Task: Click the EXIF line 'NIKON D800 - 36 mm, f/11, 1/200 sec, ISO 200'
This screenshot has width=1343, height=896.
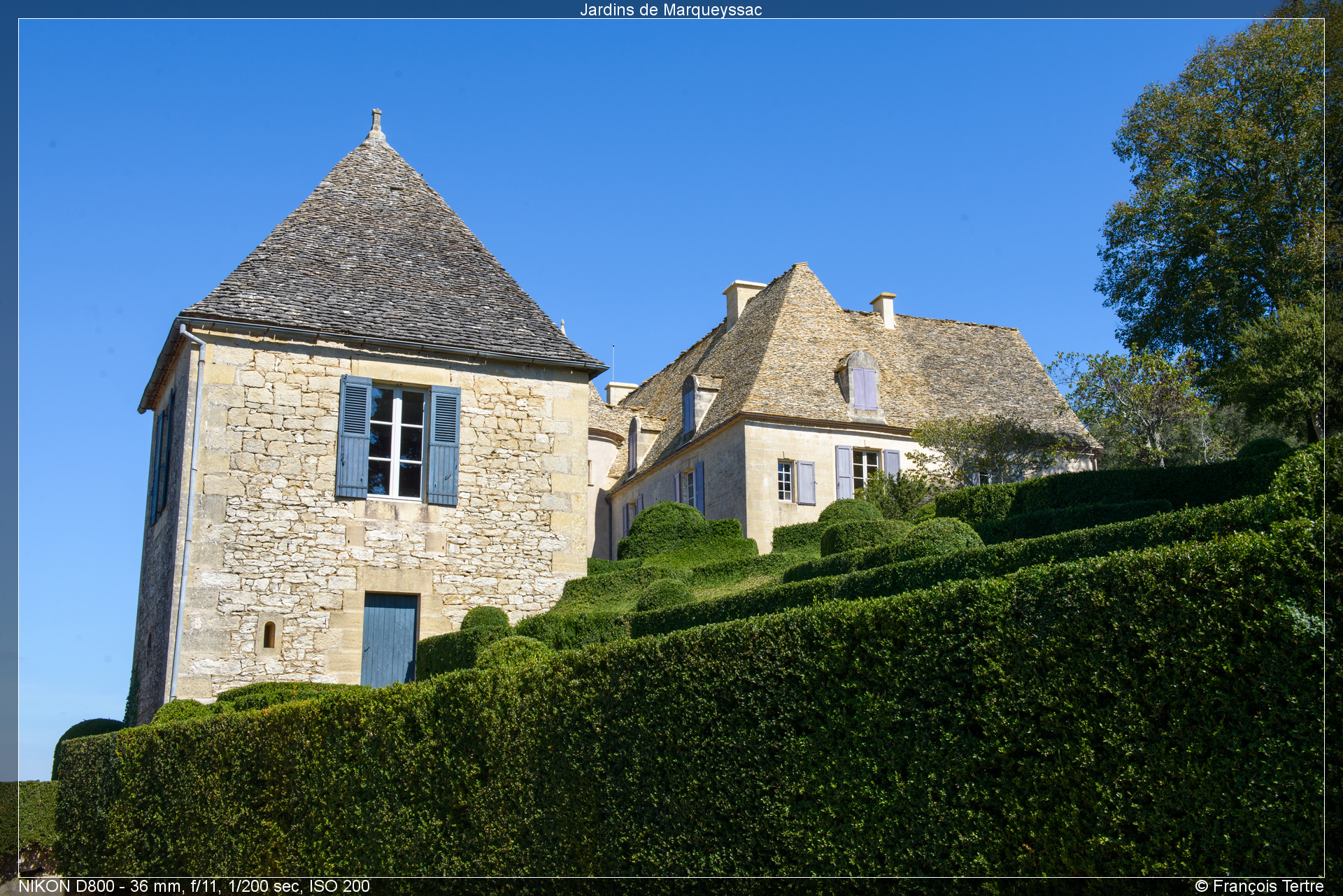Action: tap(194, 886)
